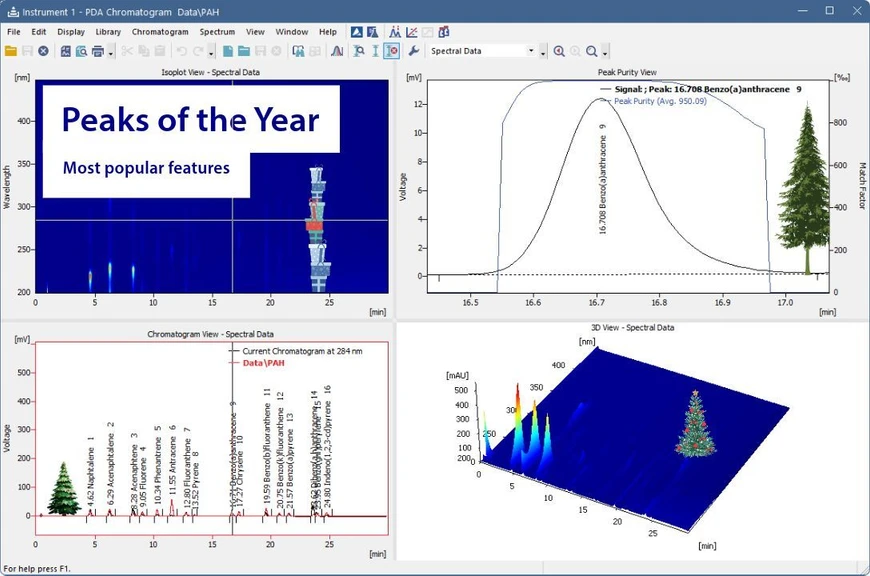This screenshot has height=576, width=870.
Task: Open the CFR audit window icon
Action: [444, 32]
